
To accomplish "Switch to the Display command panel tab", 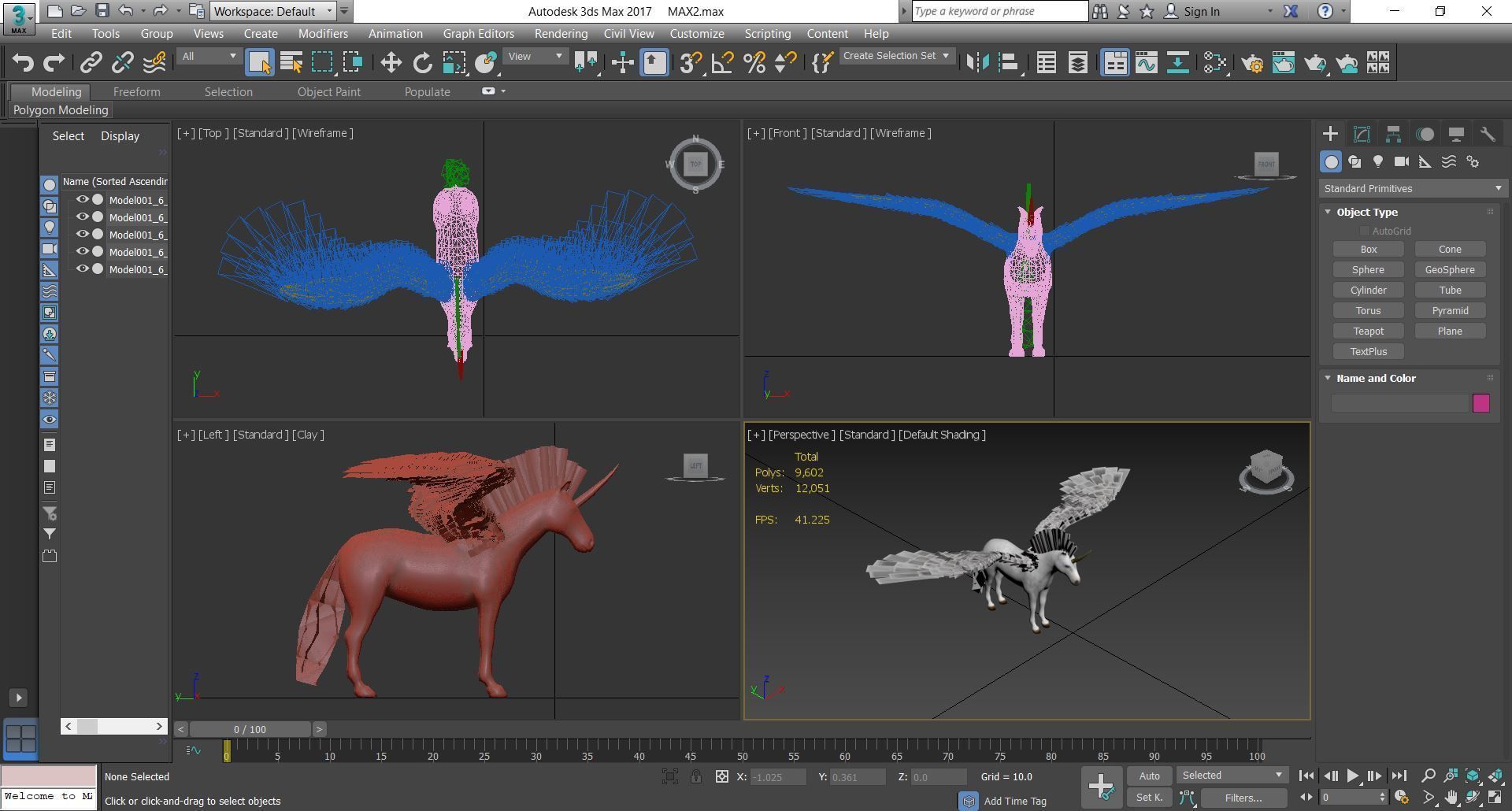I will [1456, 134].
